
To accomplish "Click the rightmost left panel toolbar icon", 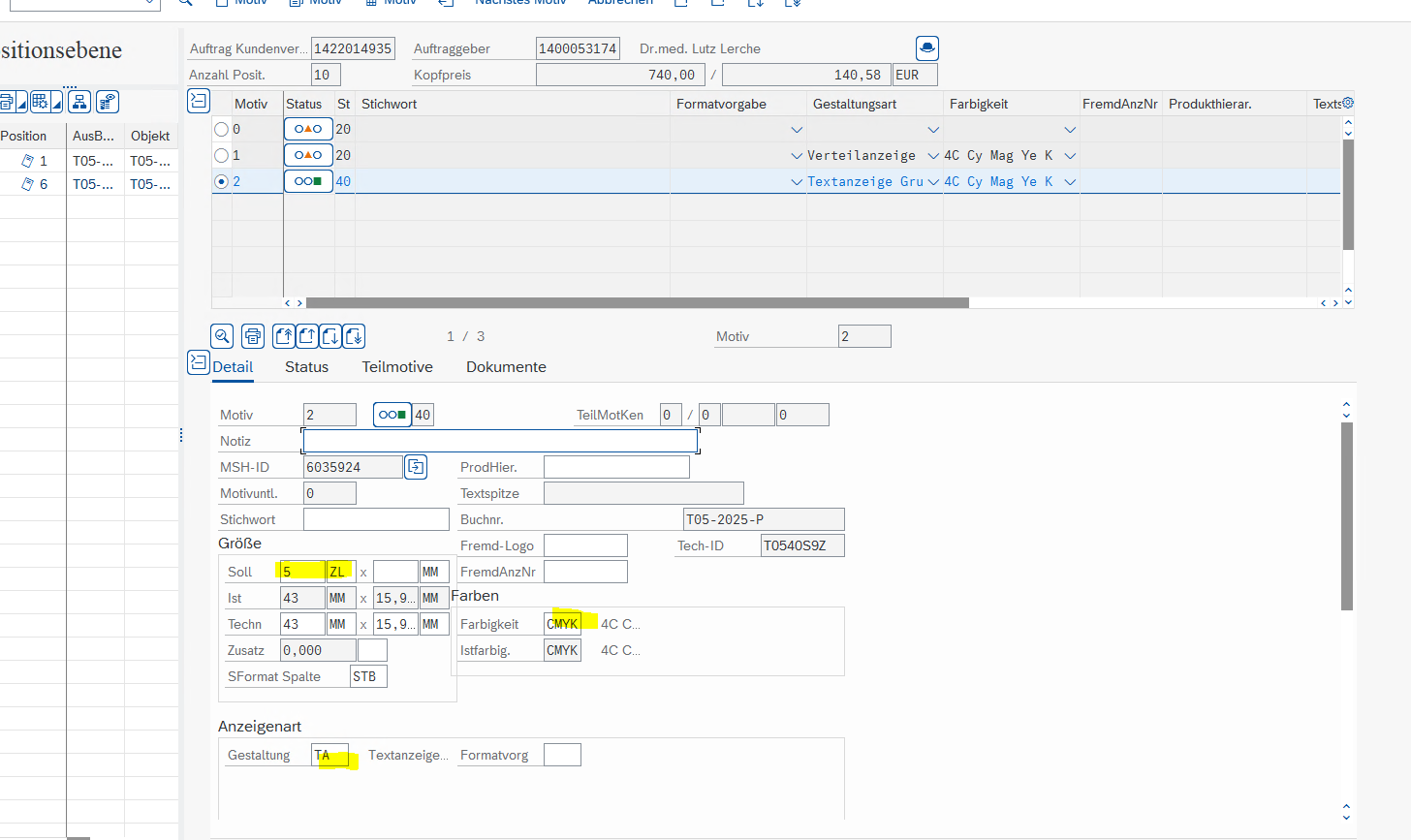I will [x=108, y=101].
